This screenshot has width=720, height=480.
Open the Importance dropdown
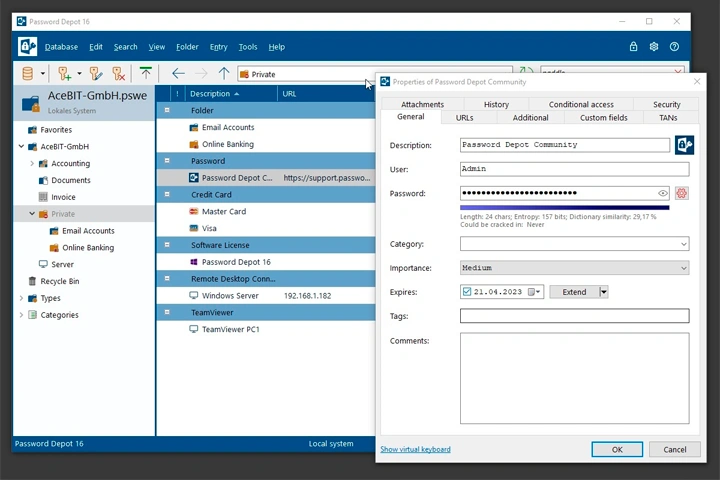(x=684, y=268)
